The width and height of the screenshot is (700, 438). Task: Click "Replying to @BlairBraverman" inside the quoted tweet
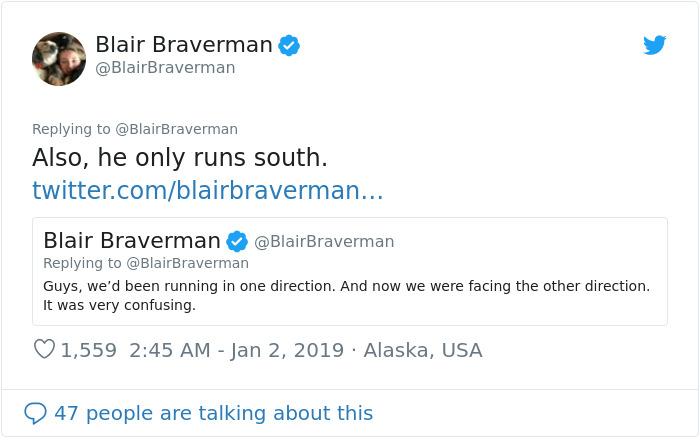click(146, 263)
